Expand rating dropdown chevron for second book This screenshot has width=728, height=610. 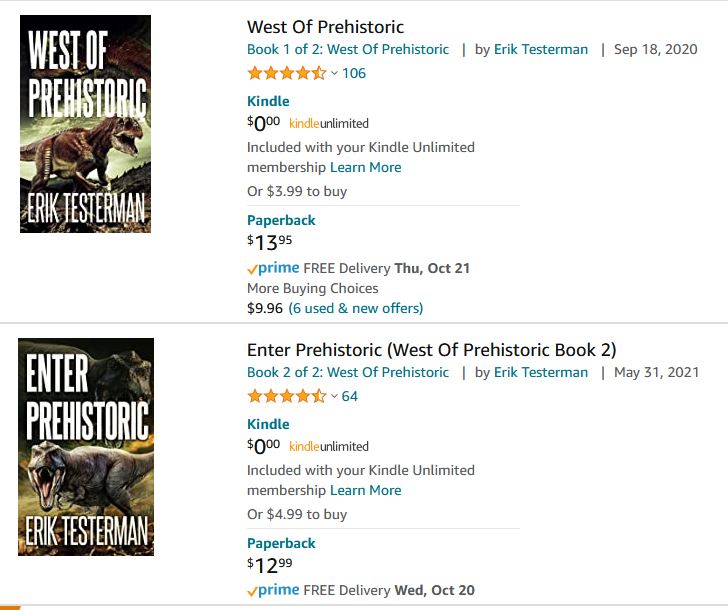(334, 396)
